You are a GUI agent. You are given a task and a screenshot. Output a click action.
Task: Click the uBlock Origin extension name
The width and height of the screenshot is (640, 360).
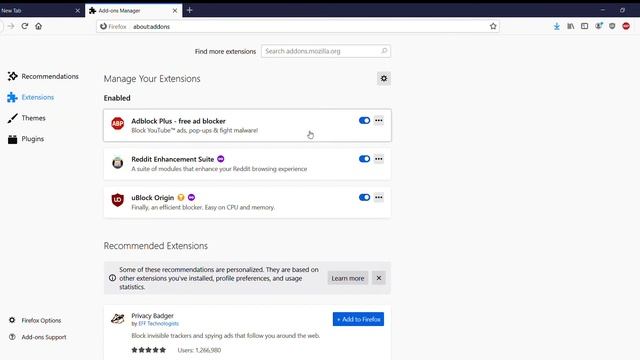click(153, 198)
